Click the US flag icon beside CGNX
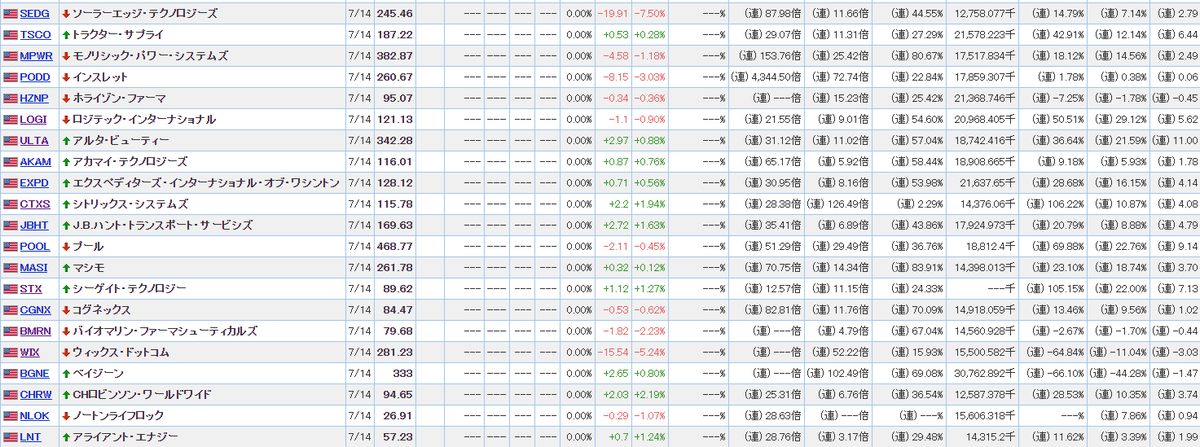This screenshot has height=447, width=1200. [10, 309]
